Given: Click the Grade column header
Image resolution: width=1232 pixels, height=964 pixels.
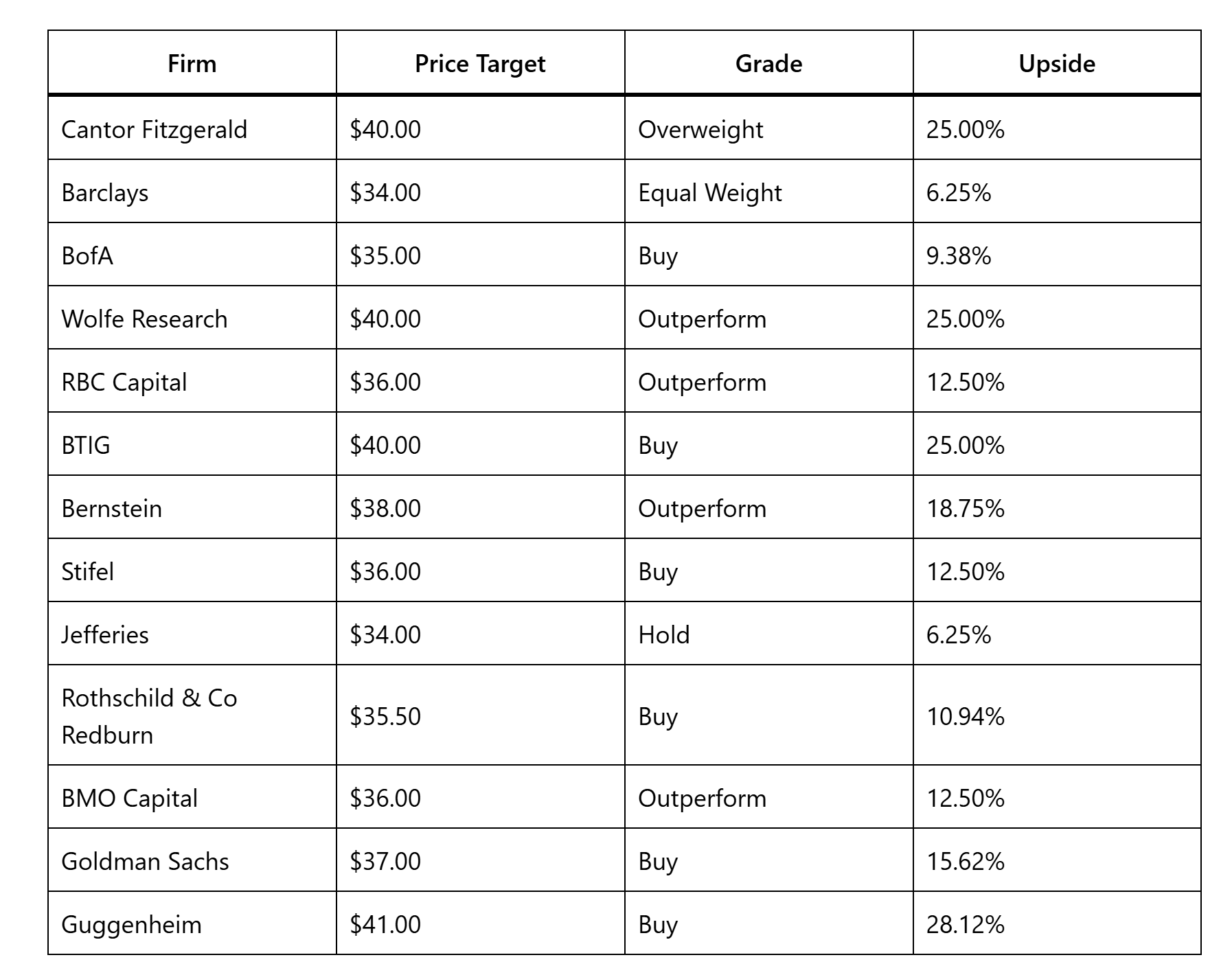Looking at the screenshot, I should [x=768, y=64].
